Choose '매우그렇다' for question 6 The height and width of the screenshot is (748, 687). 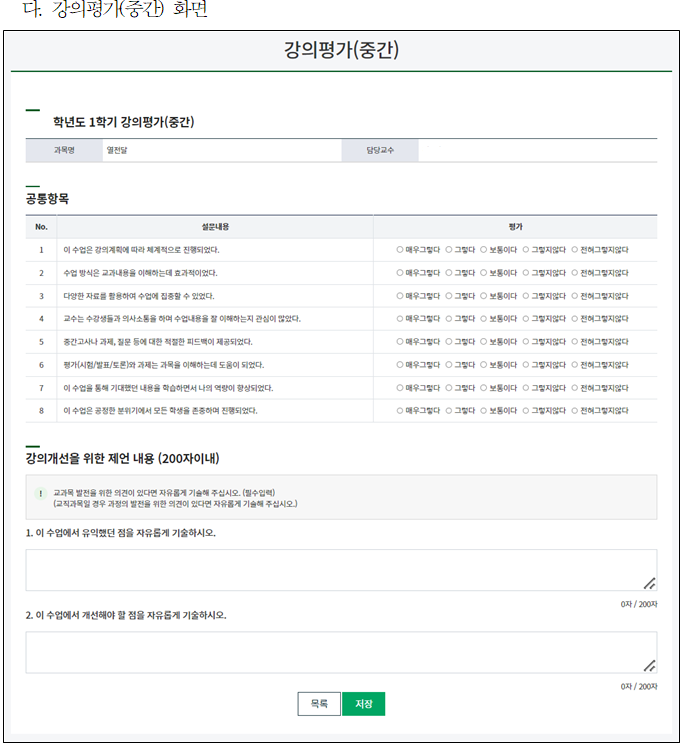pos(400,364)
